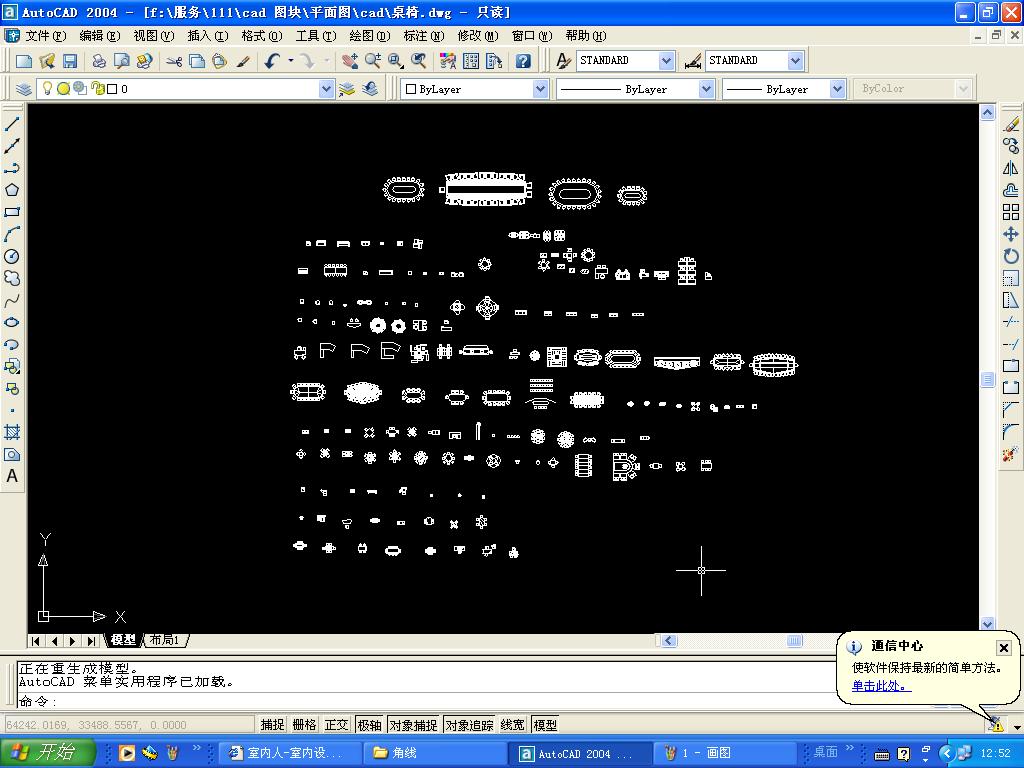Open the 修改(M) menu

[x=477, y=36]
